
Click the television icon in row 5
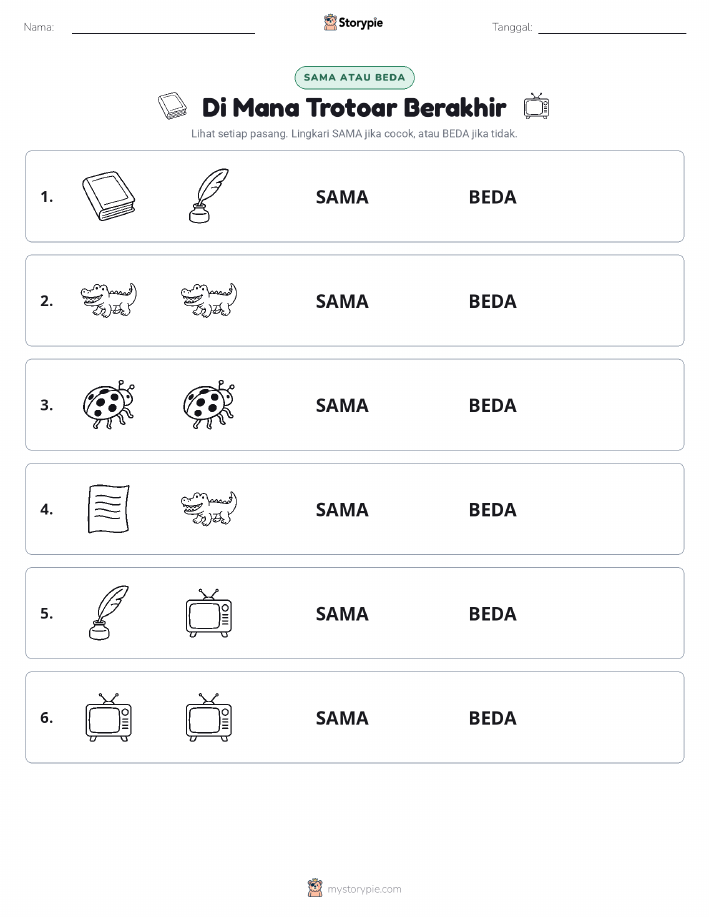209,613
